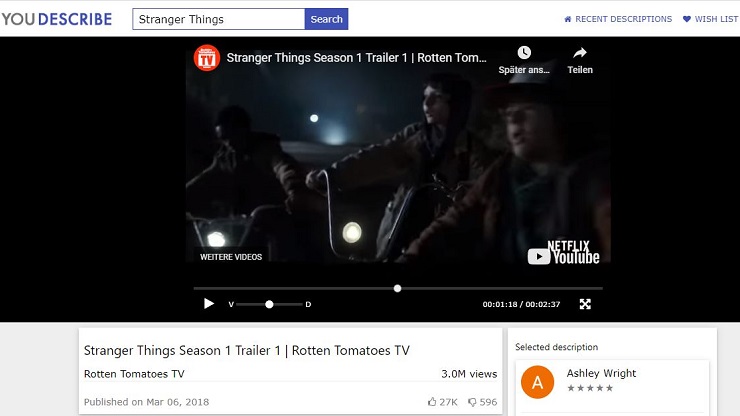Click the Später ansehen clock icon
Image resolution: width=740 pixels, height=416 pixels.
pyautogui.click(x=524, y=52)
